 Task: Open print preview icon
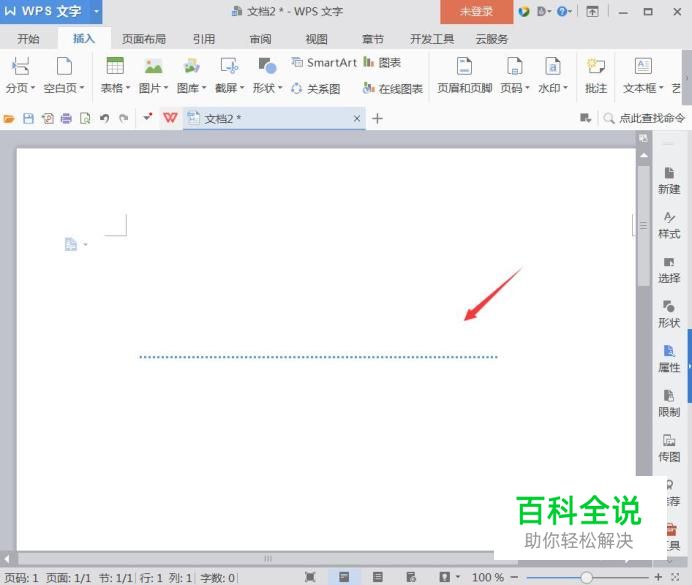click(x=85, y=118)
